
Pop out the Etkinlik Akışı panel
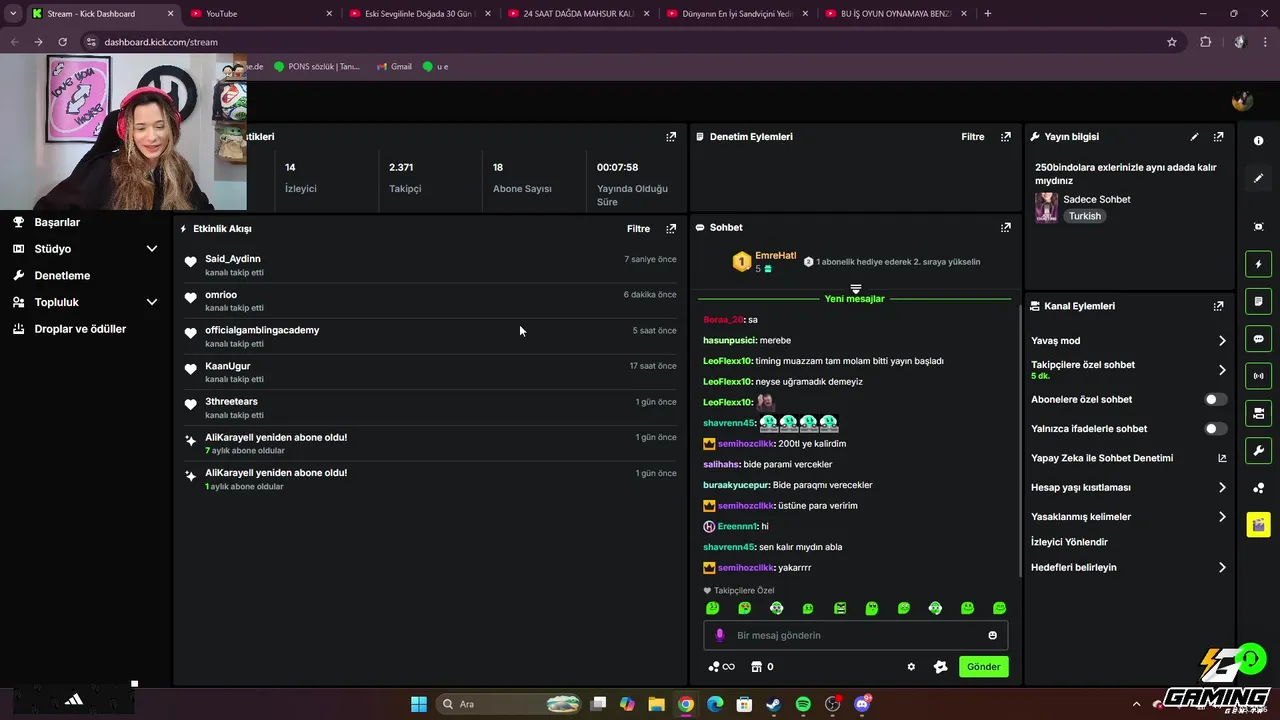pyautogui.click(x=671, y=229)
